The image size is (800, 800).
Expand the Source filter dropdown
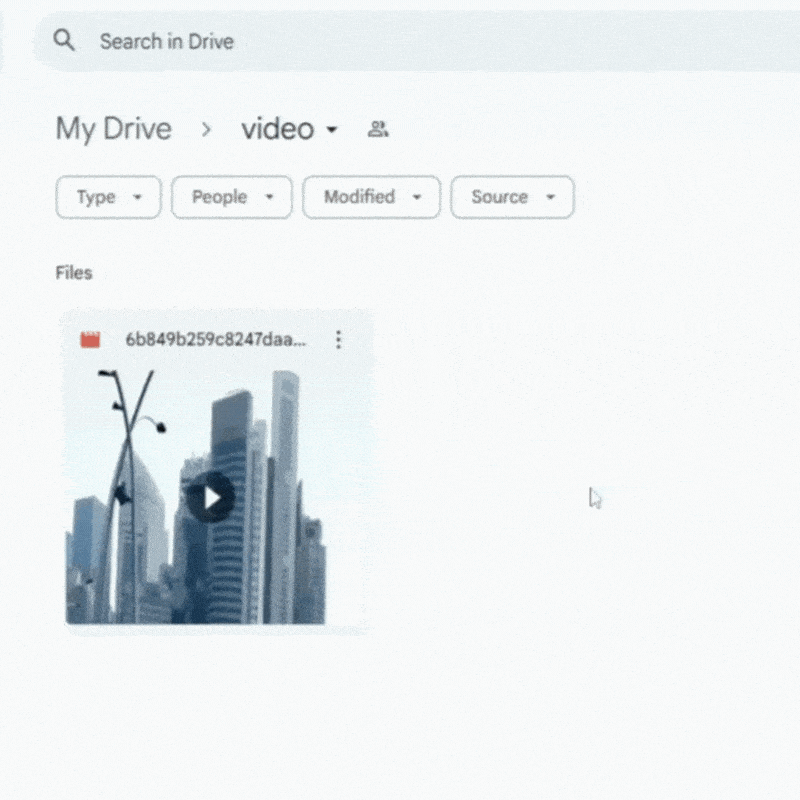point(551,198)
